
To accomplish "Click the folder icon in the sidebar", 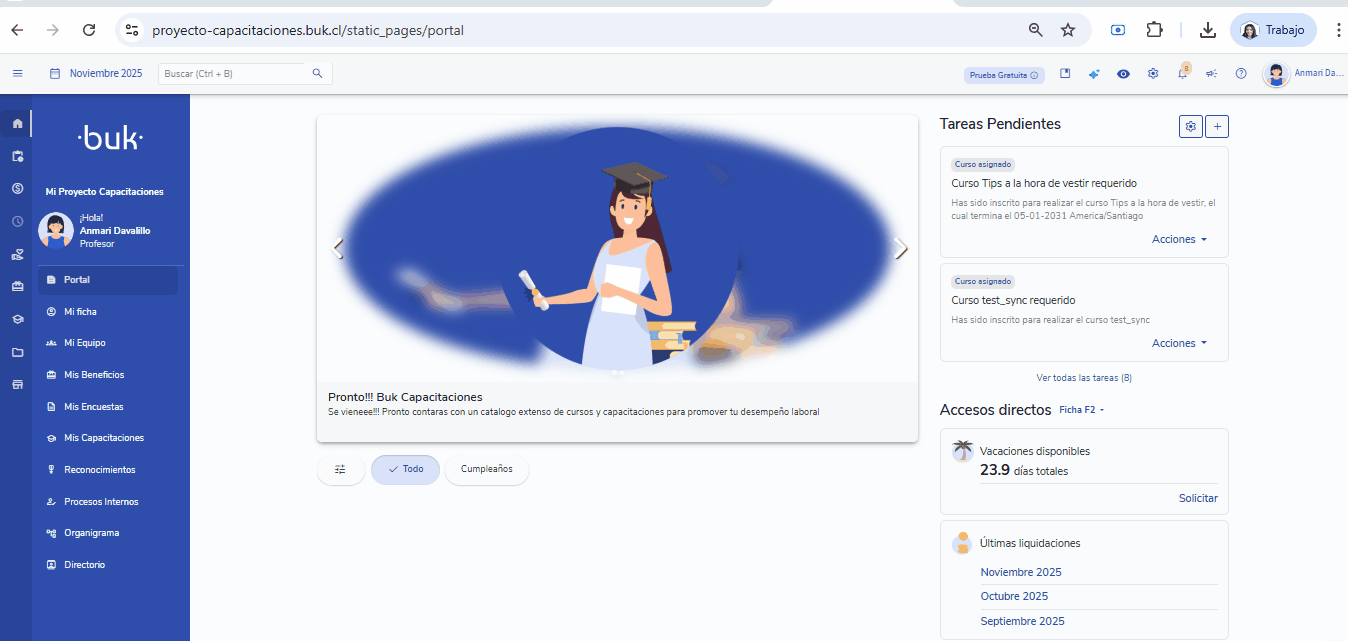I will point(17,352).
